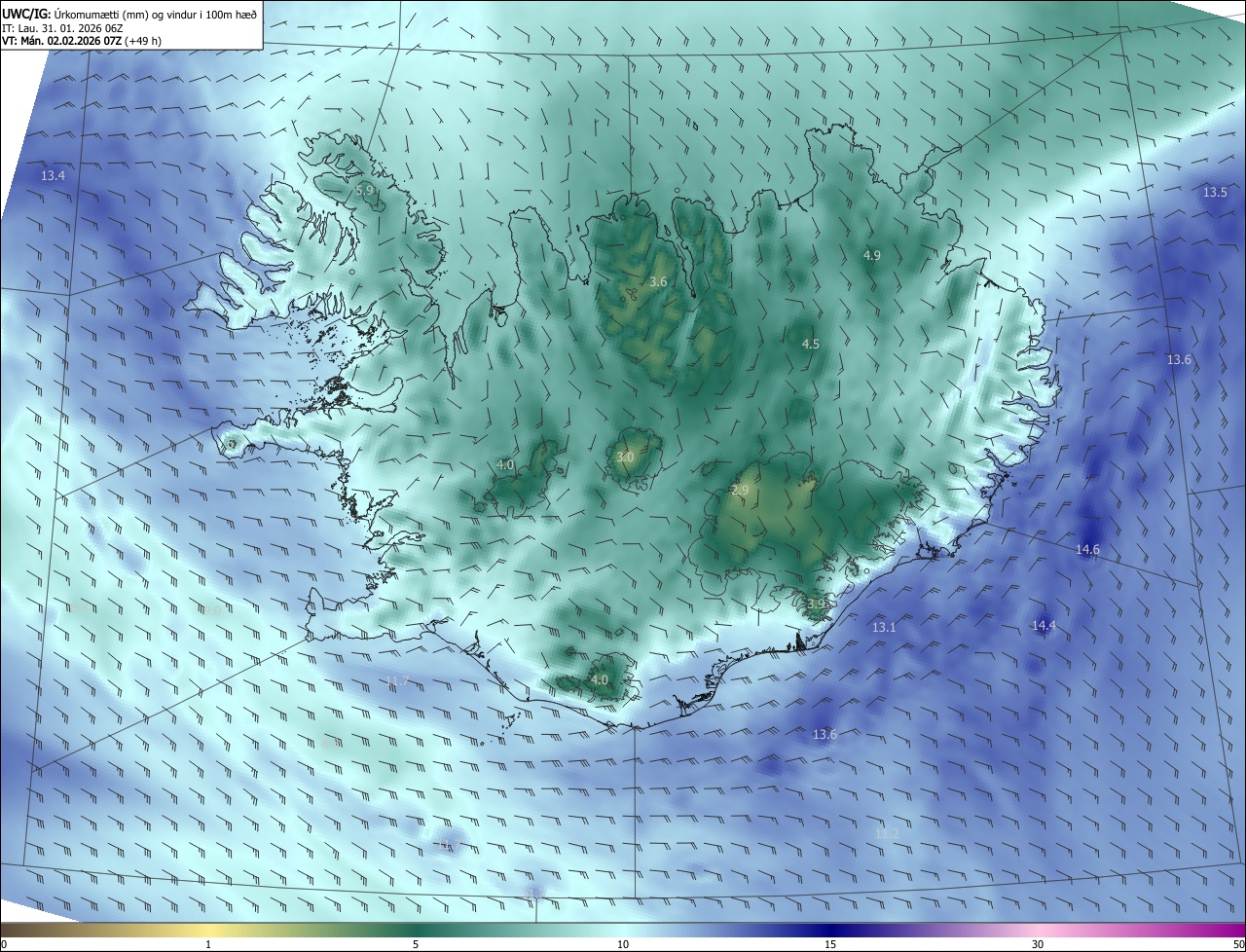This screenshot has width=1246, height=952.
Task: Click the '1' tick label on the color scale
Action: [208, 944]
